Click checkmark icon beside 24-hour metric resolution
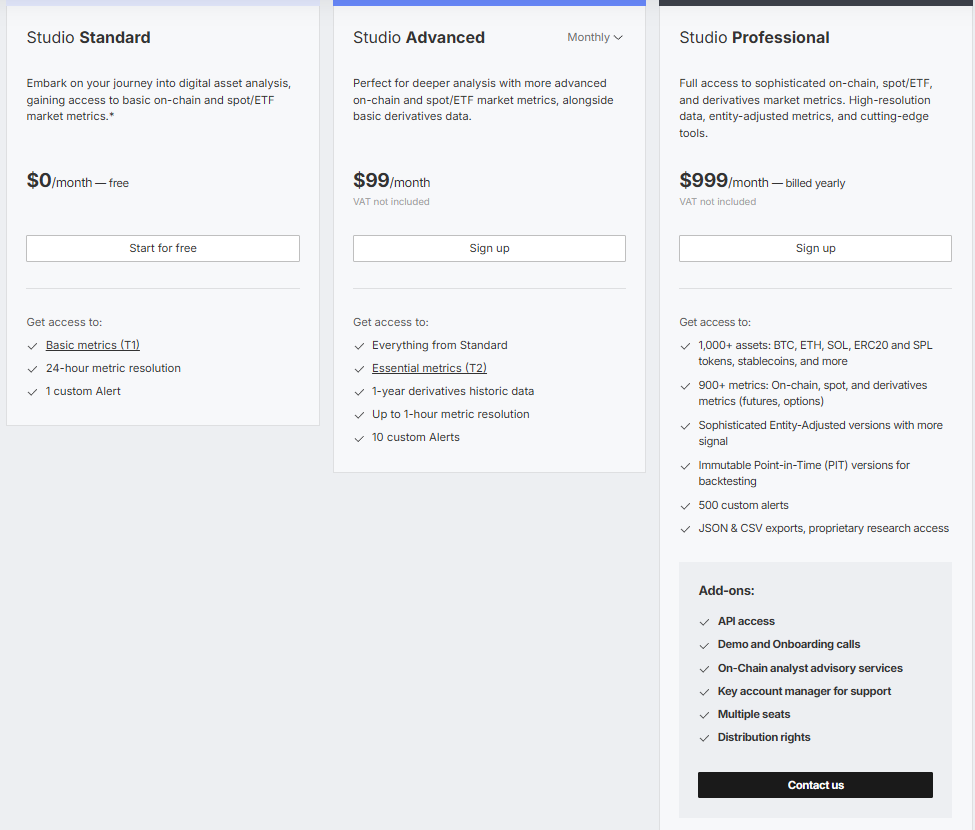The image size is (975, 830). [33, 369]
